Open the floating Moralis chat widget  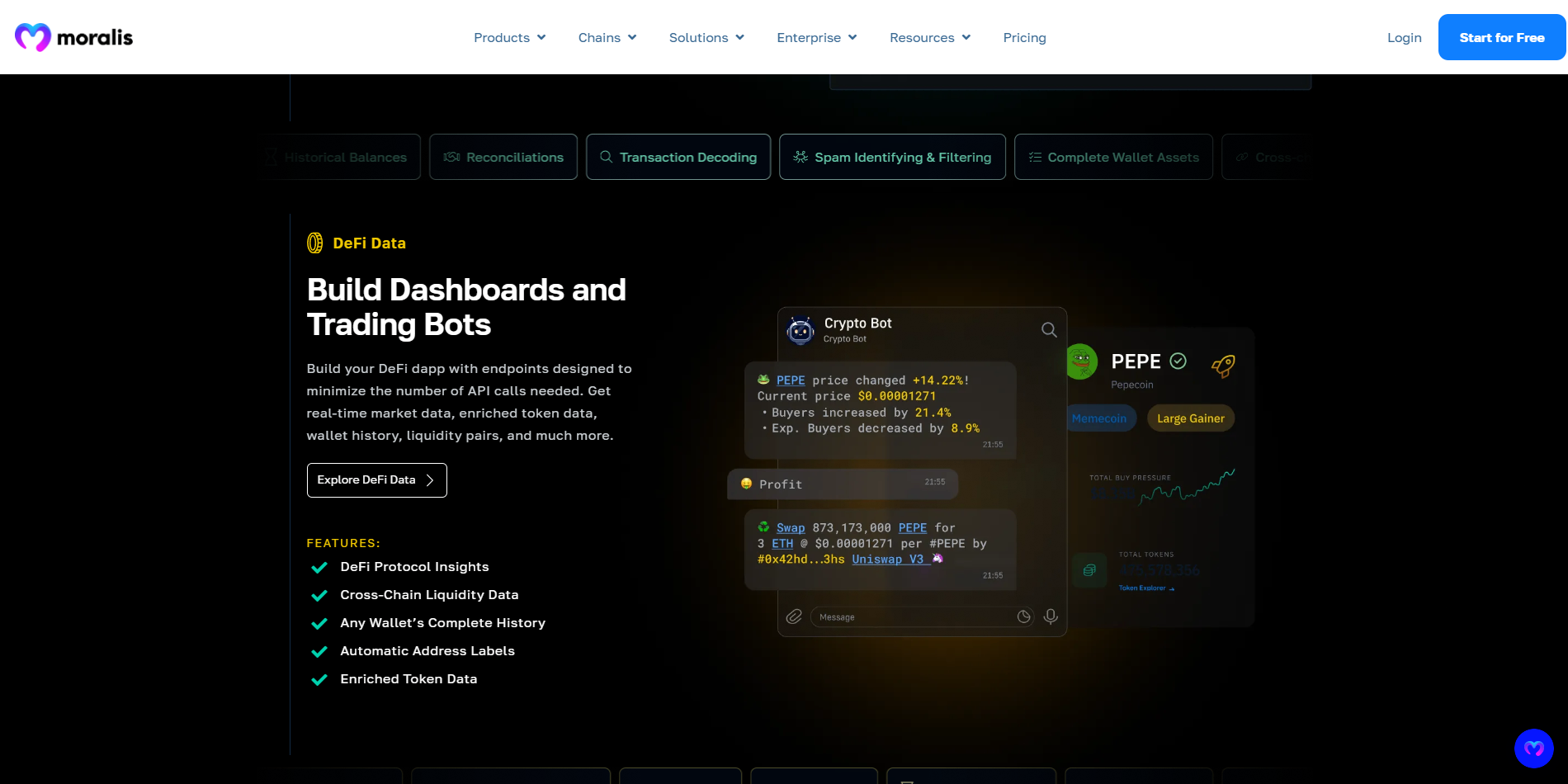pos(1533,749)
